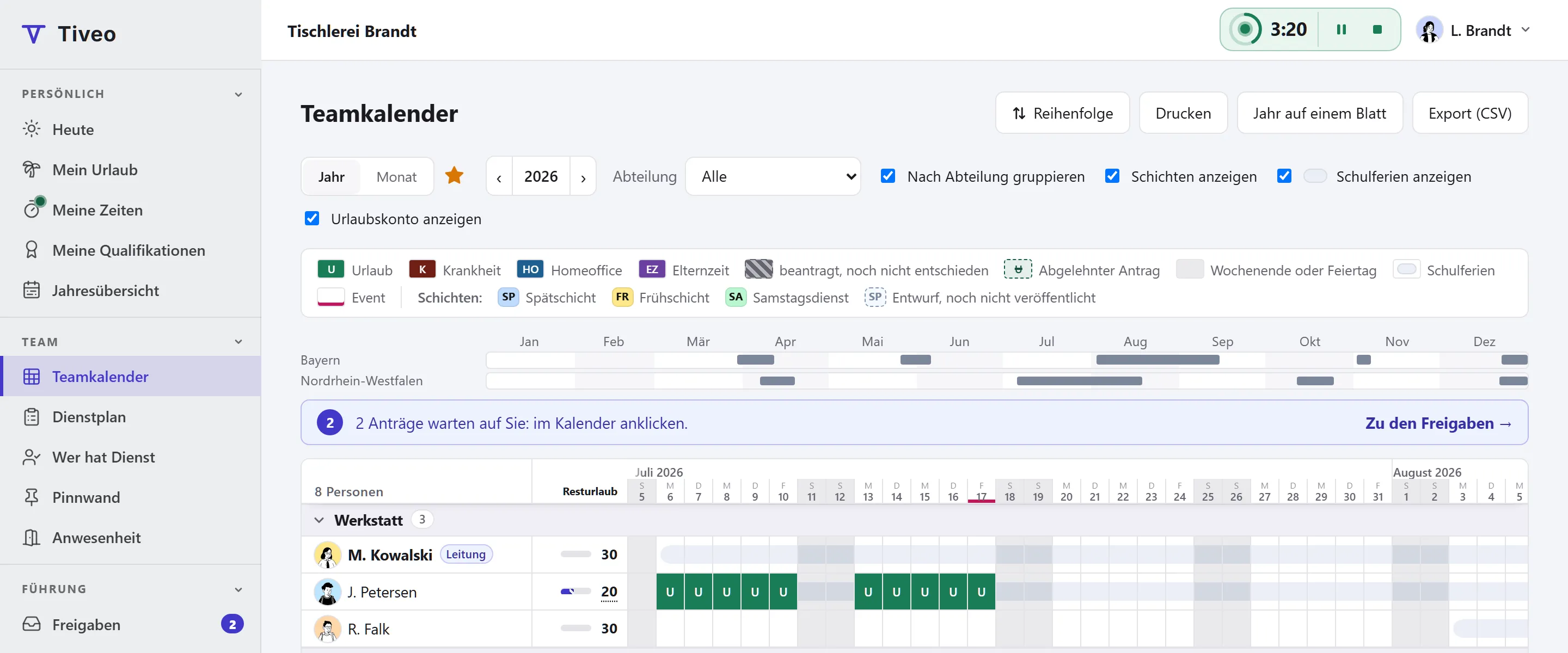Open the L. Brandt user menu
This screenshot has height=653, width=1568.
tap(1473, 30)
